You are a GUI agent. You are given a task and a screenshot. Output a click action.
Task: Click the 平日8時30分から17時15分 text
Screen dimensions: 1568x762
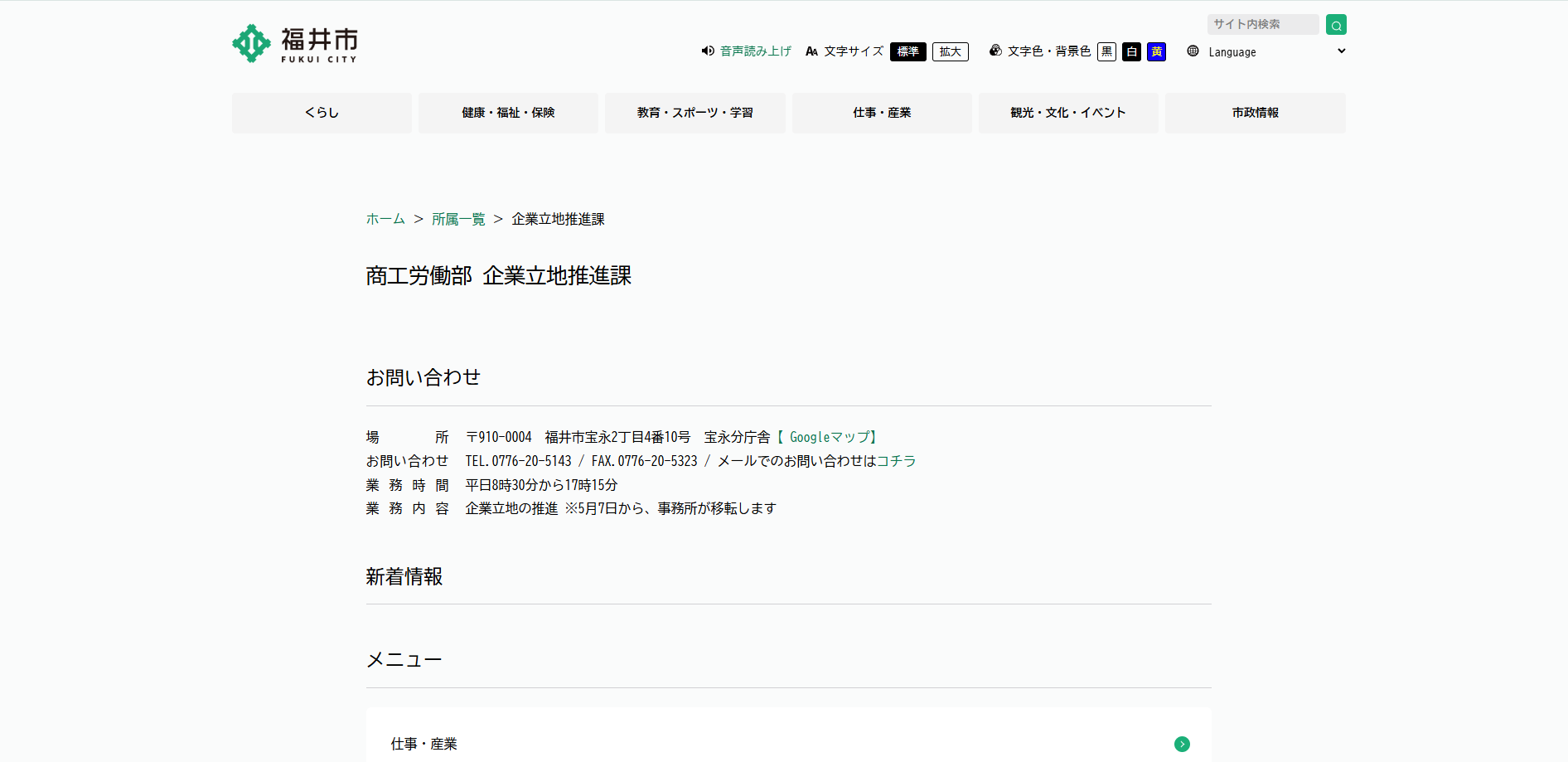click(542, 485)
